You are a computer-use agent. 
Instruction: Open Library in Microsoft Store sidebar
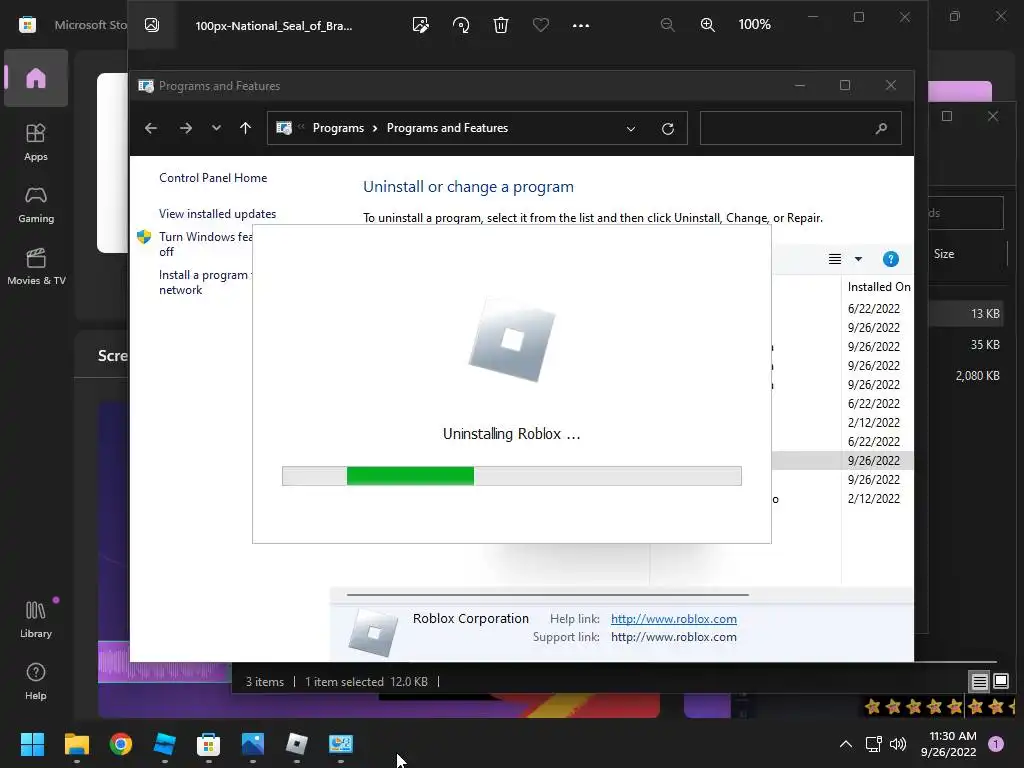point(36,619)
